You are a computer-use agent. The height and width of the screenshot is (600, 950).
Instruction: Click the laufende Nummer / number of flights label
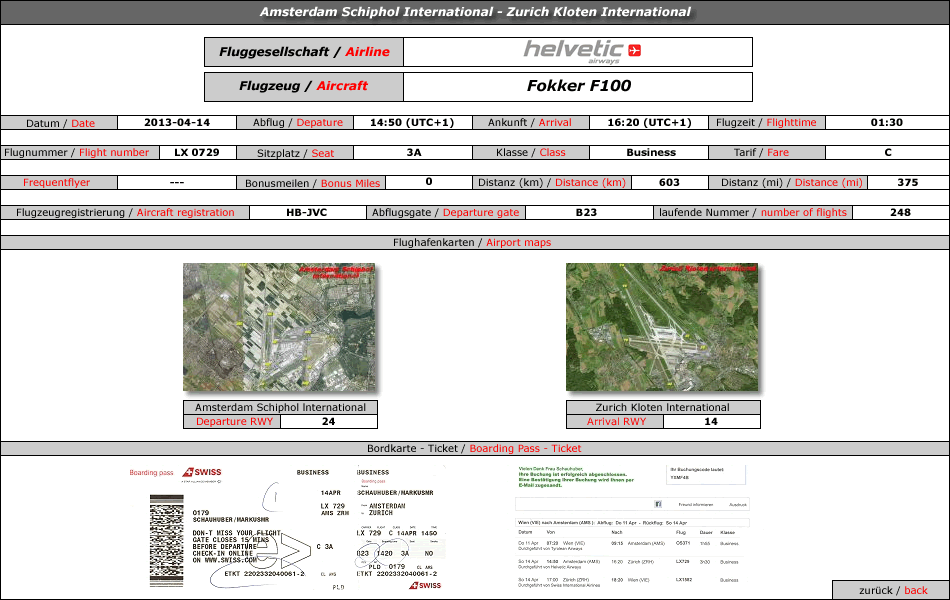click(x=753, y=213)
